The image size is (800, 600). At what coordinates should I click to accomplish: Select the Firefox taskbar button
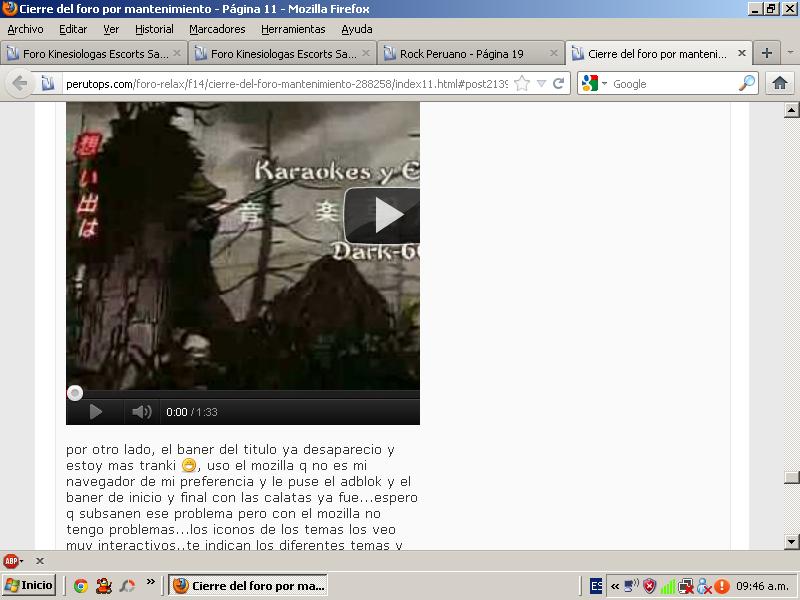tap(248, 585)
